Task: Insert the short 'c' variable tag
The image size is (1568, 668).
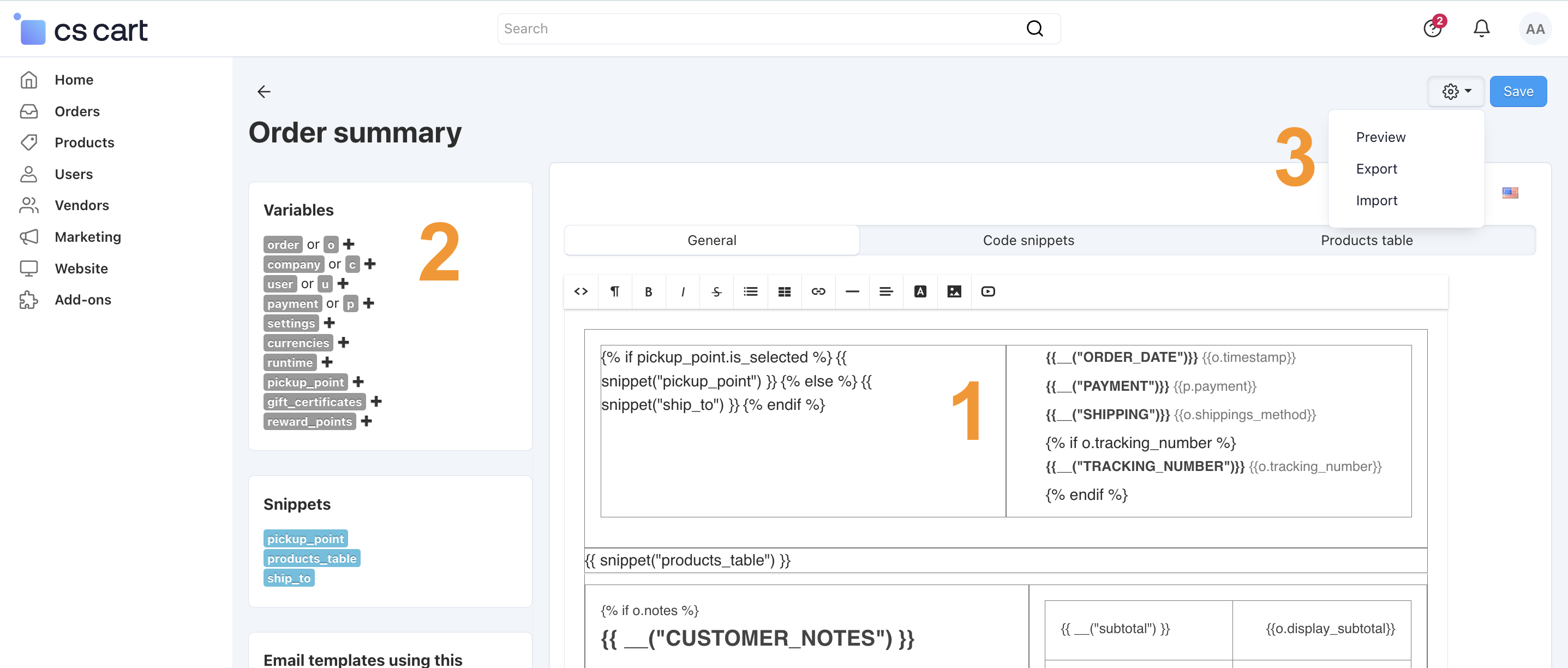Action: [352, 264]
